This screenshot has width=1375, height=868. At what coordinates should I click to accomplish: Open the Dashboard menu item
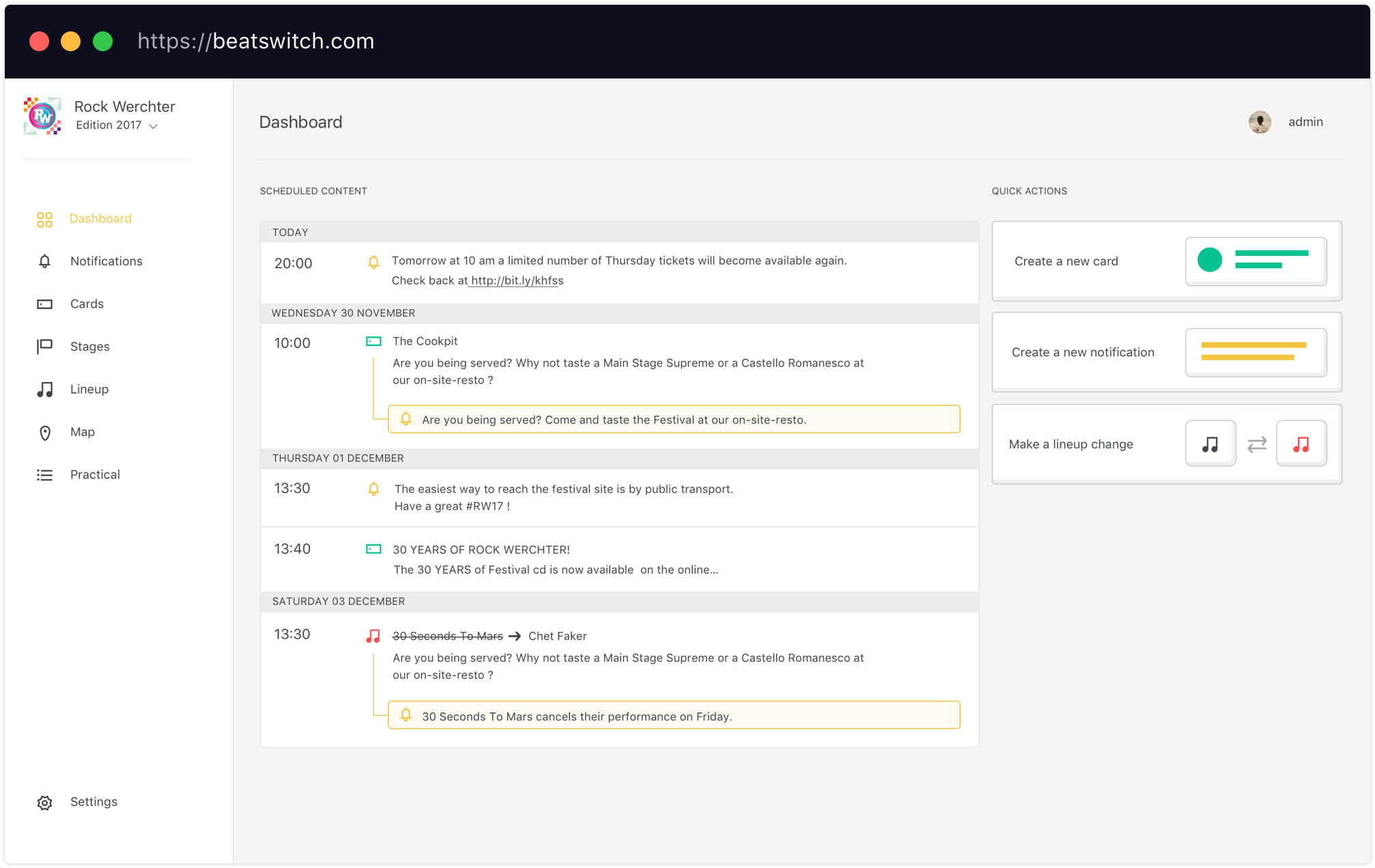[101, 218]
